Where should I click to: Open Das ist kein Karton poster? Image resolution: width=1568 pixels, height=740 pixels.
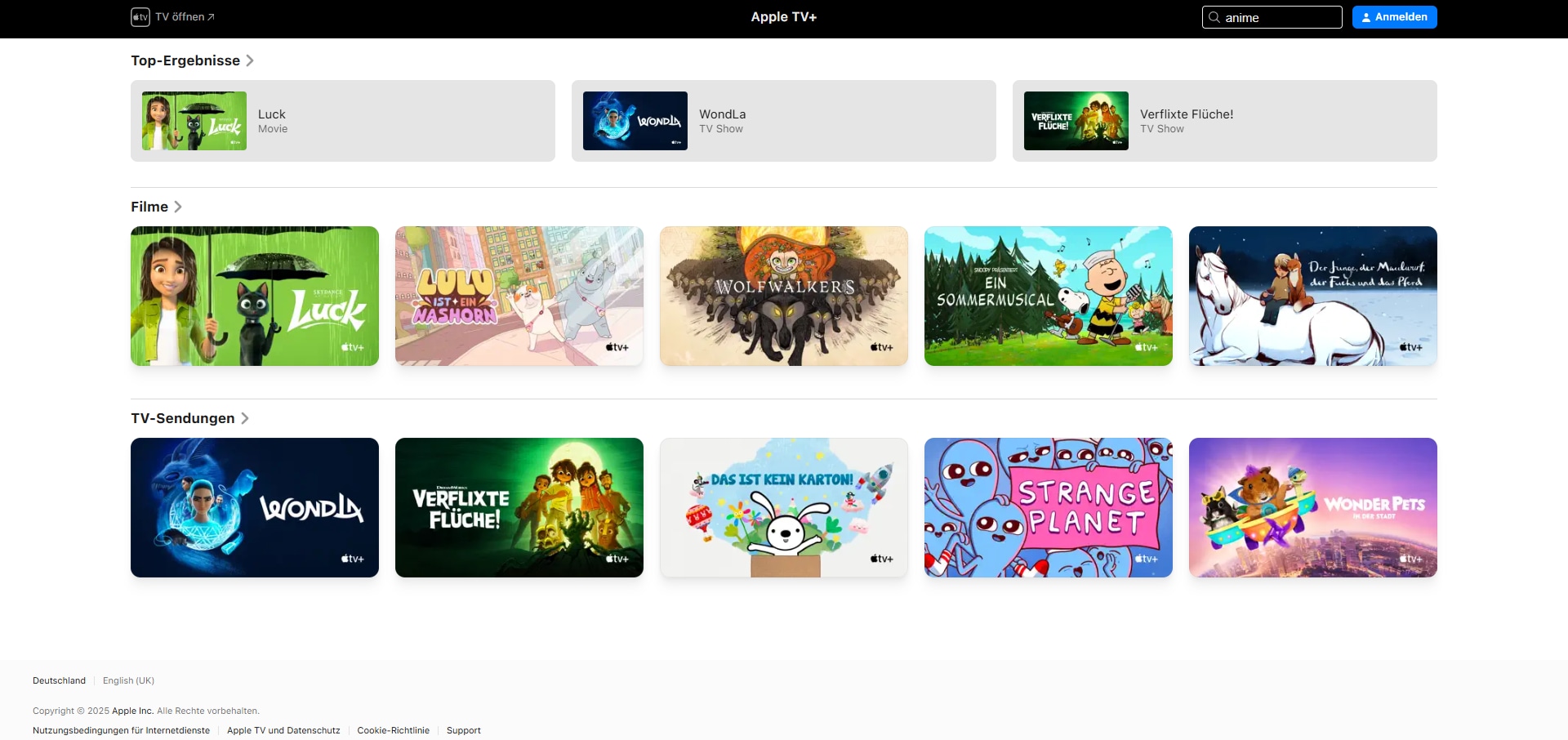(784, 507)
